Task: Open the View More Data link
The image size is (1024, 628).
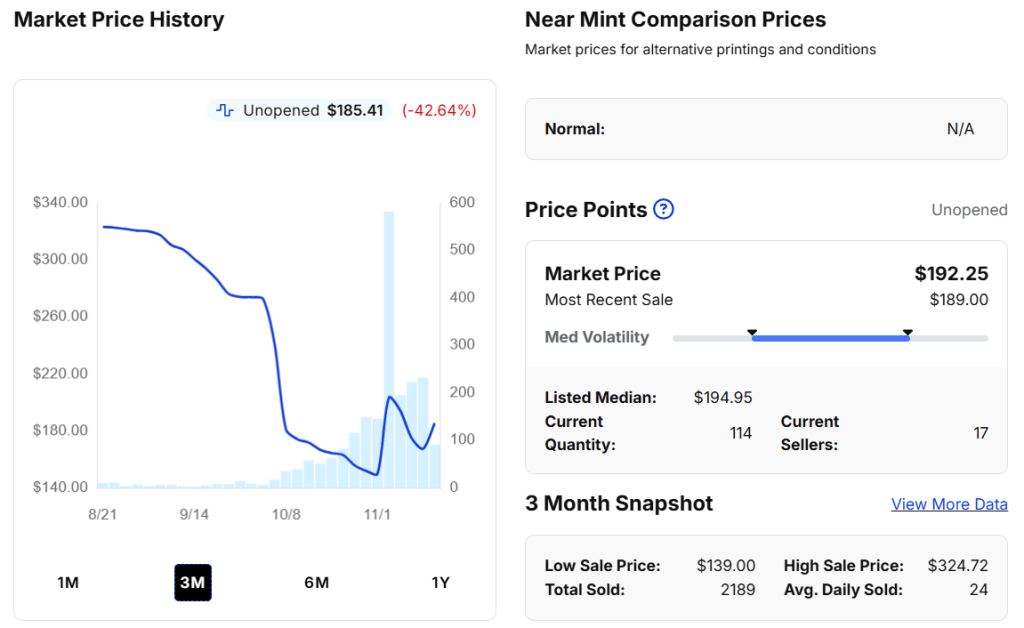Action: (949, 504)
